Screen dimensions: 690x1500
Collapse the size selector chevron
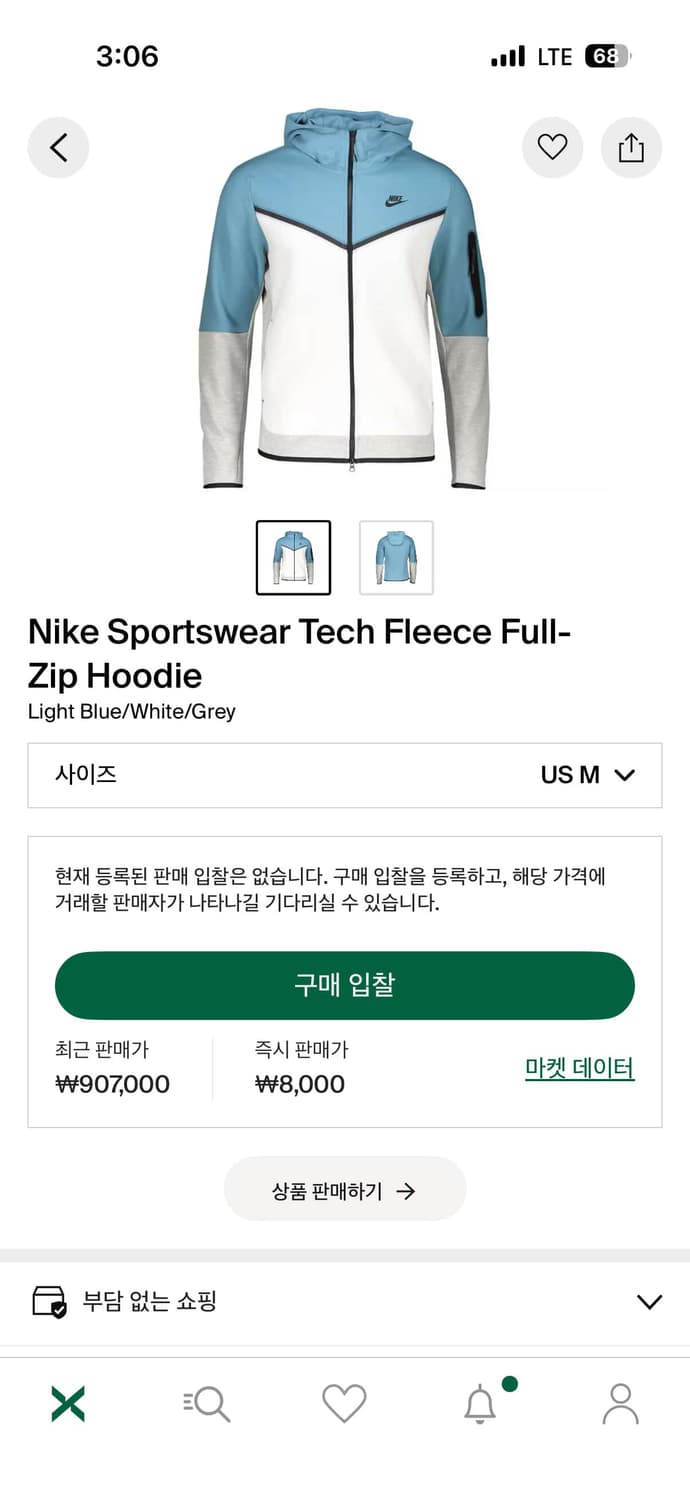[x=625, y=776]
